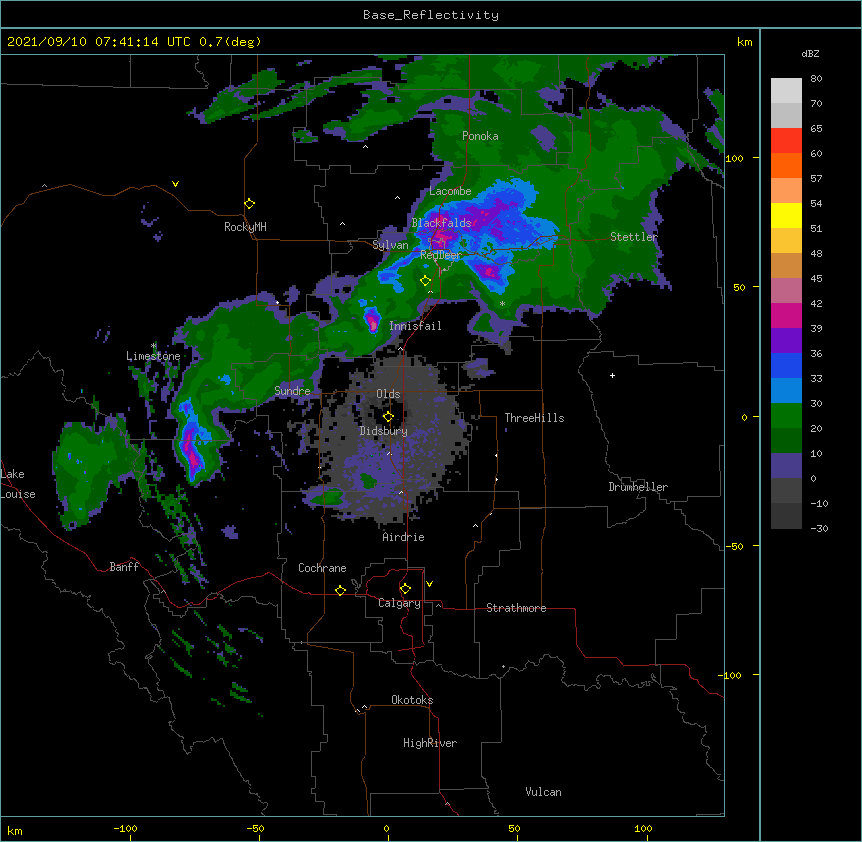Click the white plus marker north of Drumheller
This screenshot has height=842, width=862.
[612, 375]
